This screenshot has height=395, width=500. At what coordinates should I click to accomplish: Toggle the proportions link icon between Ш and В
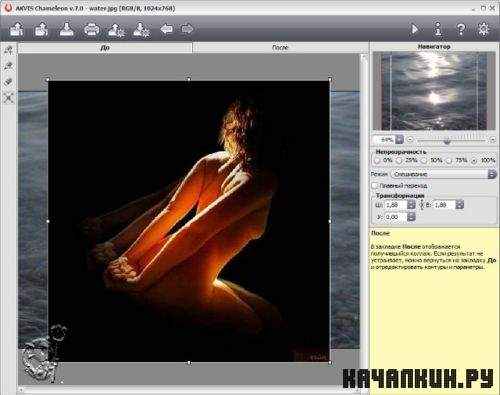tap(421, 205)
